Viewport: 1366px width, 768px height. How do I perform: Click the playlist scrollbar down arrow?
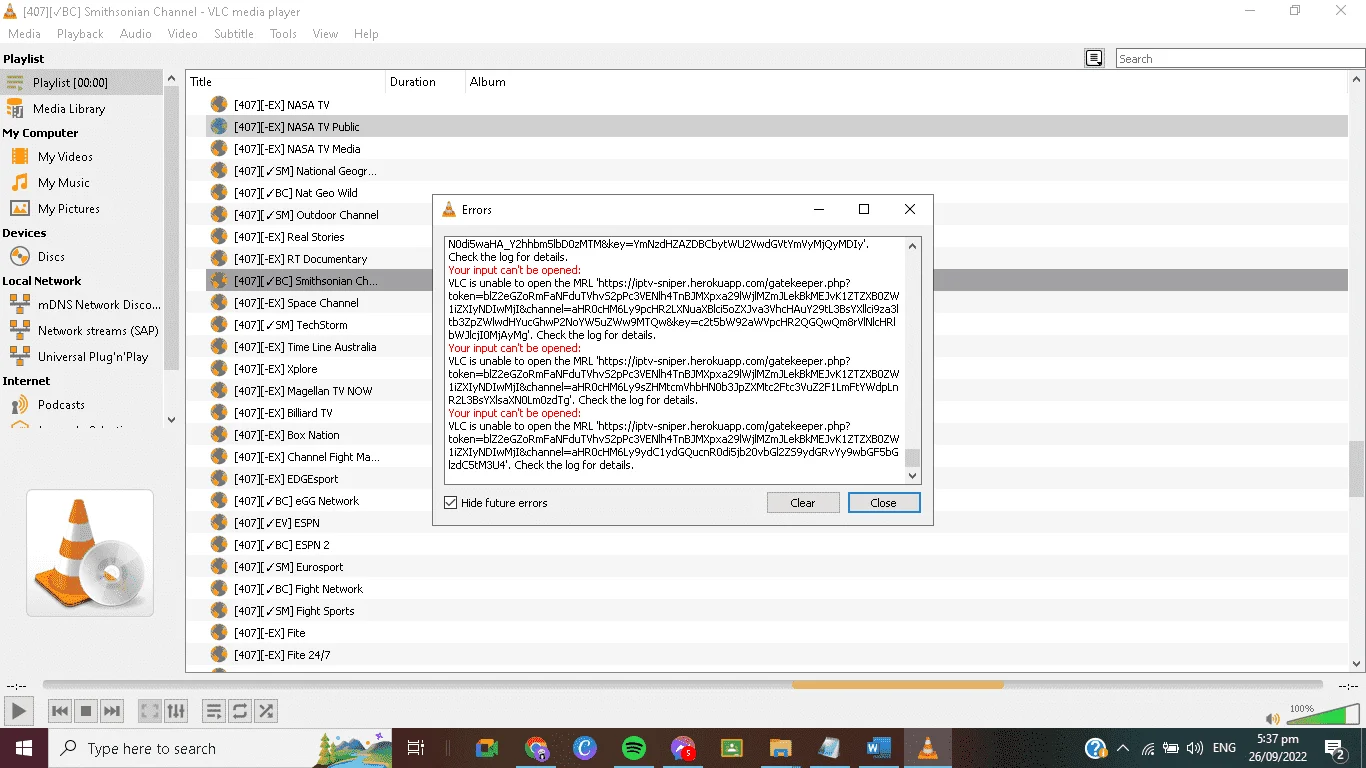pos(1357,663)
